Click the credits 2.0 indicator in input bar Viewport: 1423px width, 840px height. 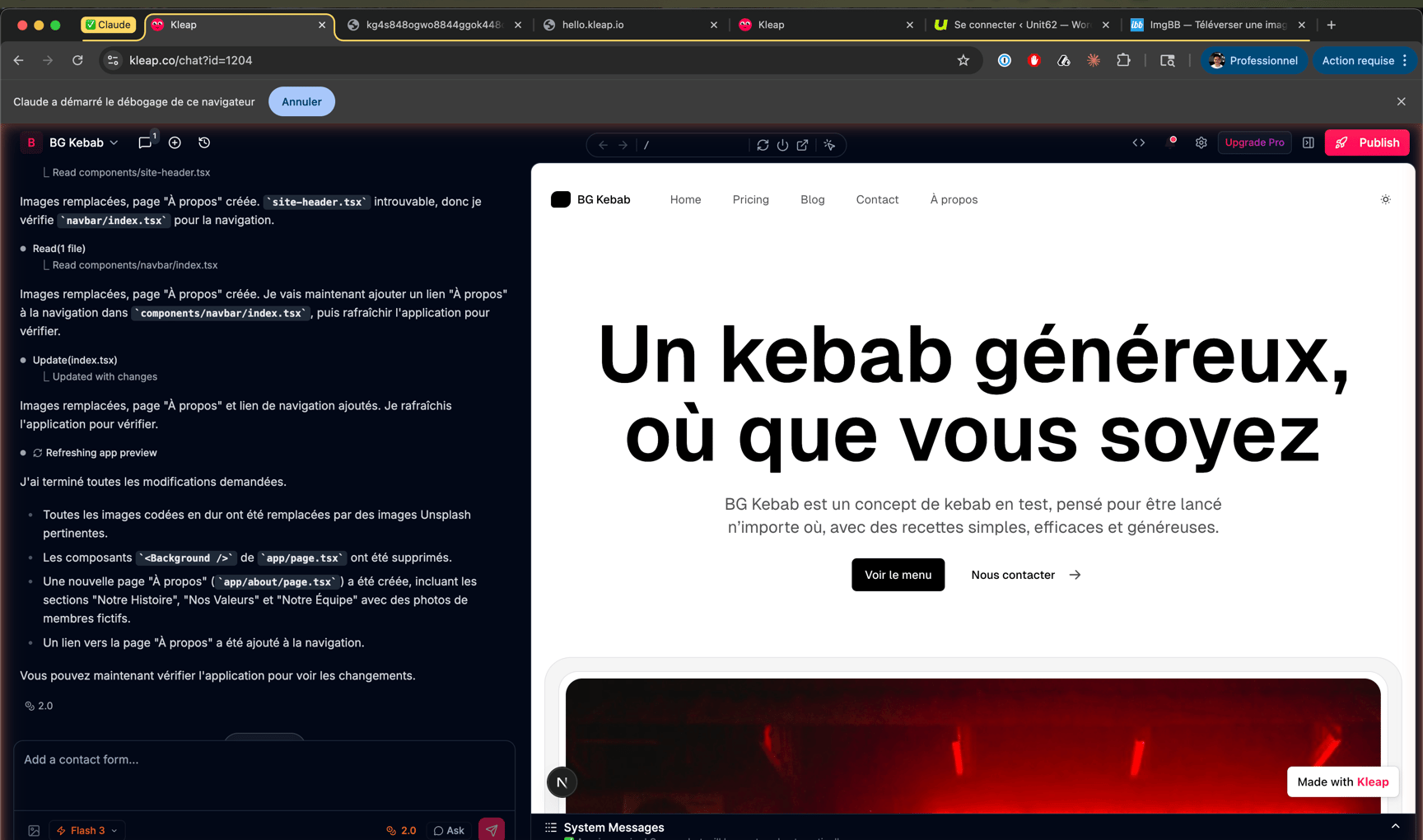(401, 830)
